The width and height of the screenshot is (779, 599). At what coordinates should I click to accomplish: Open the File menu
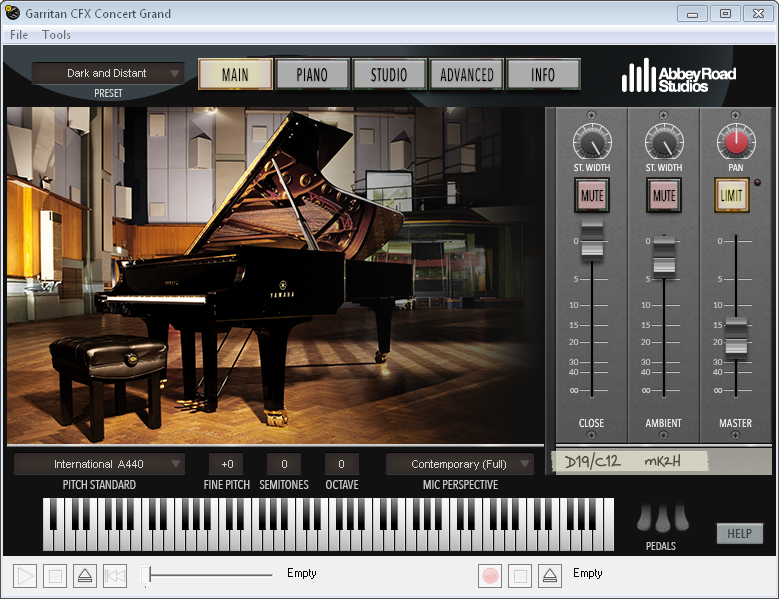[x=19, y=35]
